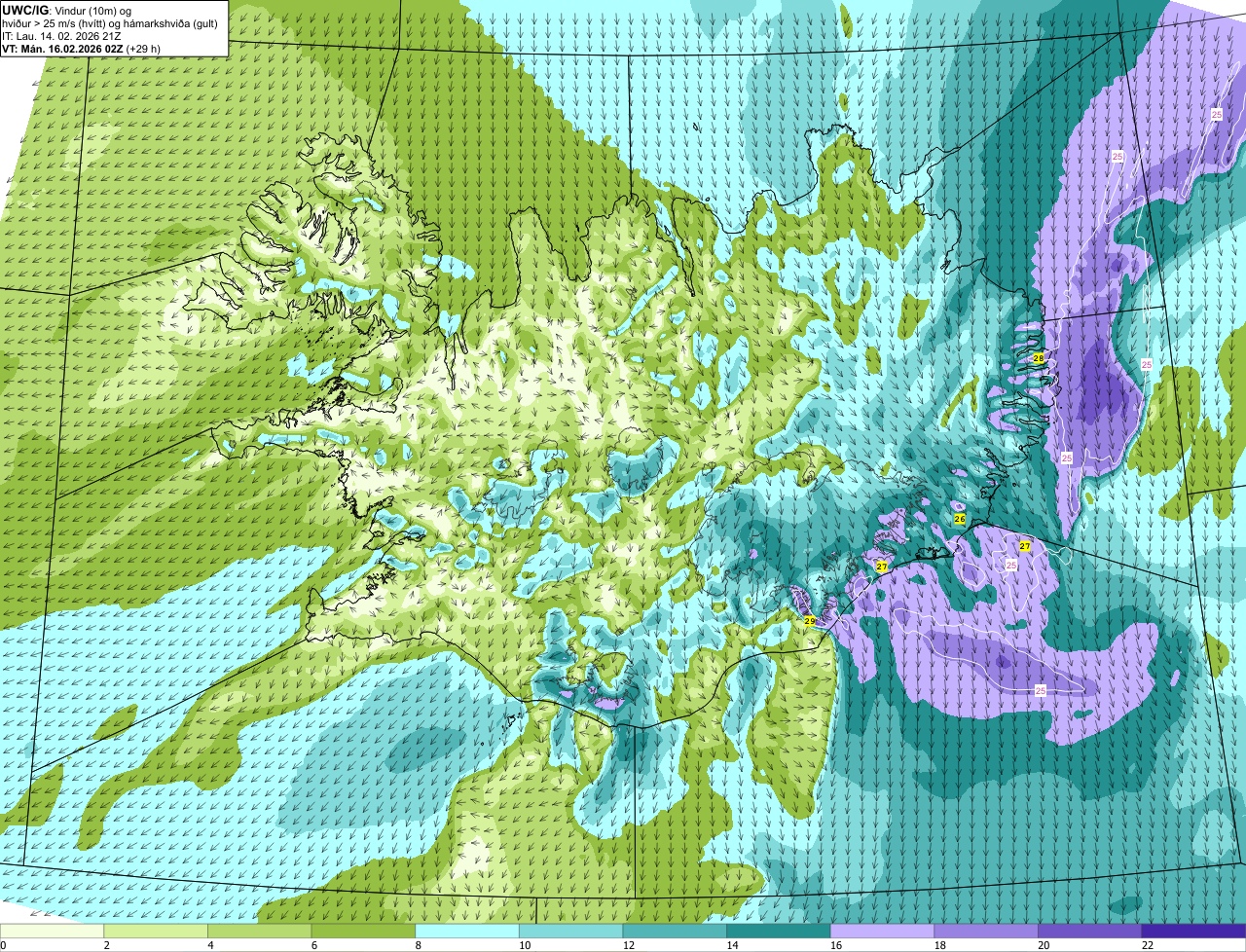Click the yellow gust label 28
The height and width of the screenshot is (952, 1246).
click(1039, 358)
